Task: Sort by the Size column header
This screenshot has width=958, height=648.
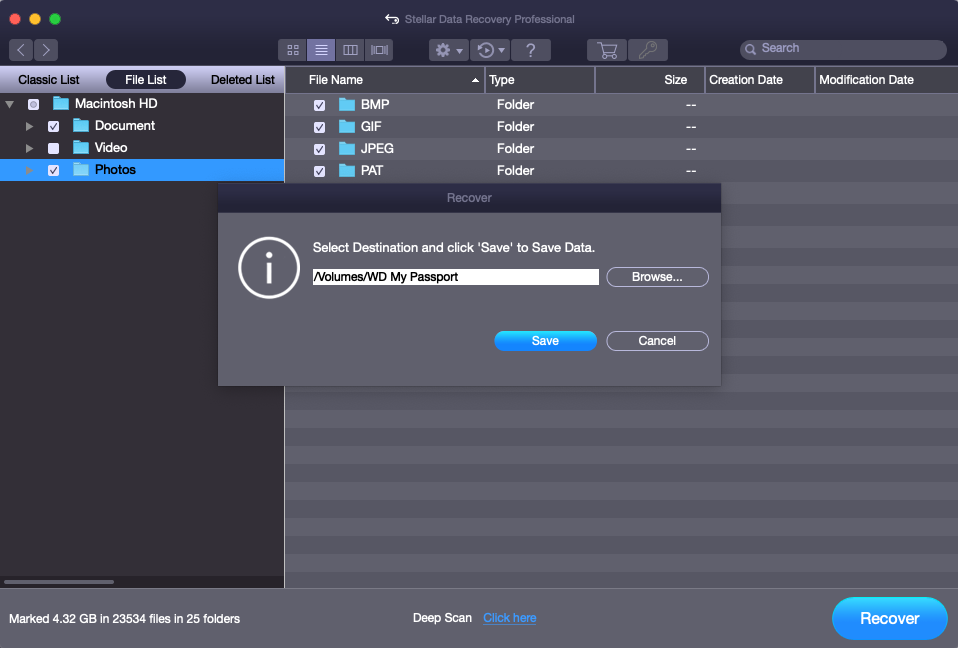Action: tap(650, 79)
